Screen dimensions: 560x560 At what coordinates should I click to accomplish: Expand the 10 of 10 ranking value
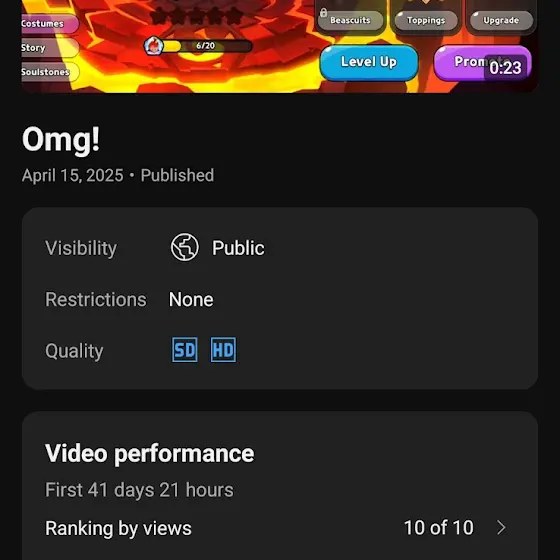coord(439,528)
